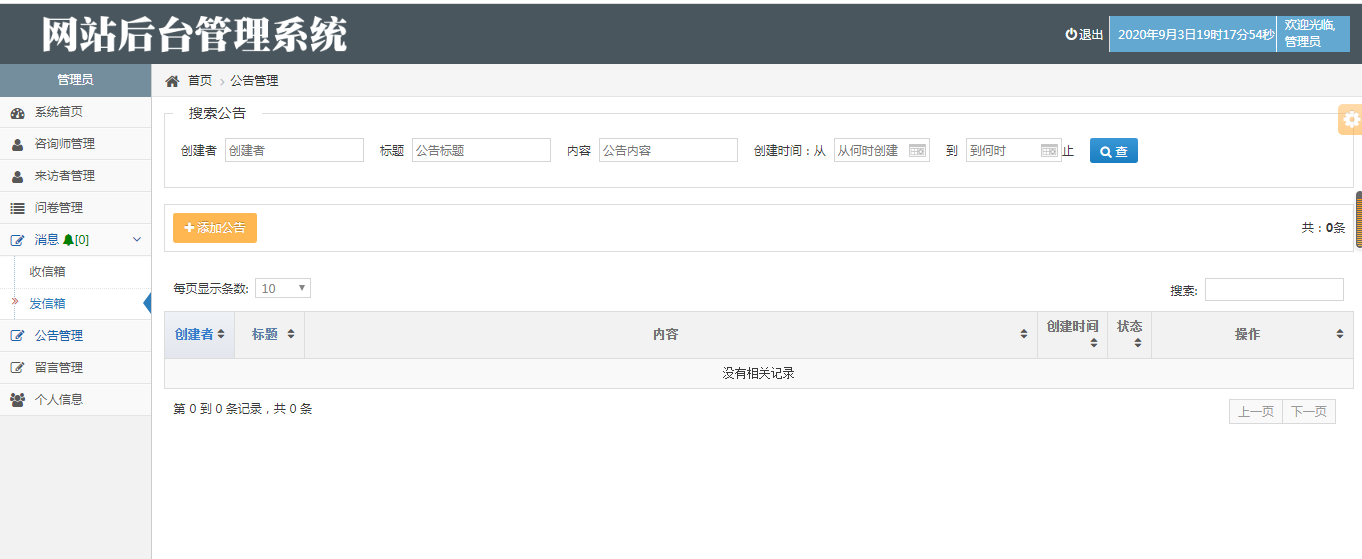Click the 网站后台管理系统 title

[x=194, y=35]
